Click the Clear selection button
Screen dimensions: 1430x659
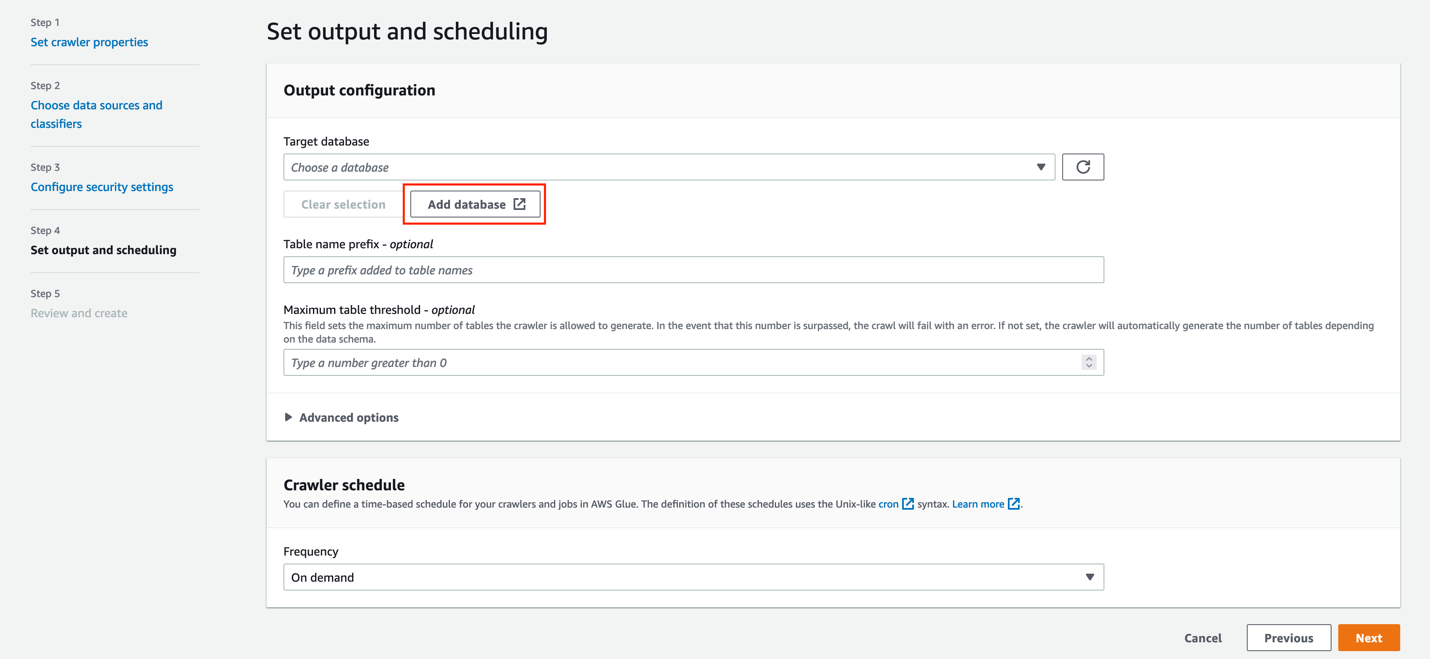click(x=342, y=204)
